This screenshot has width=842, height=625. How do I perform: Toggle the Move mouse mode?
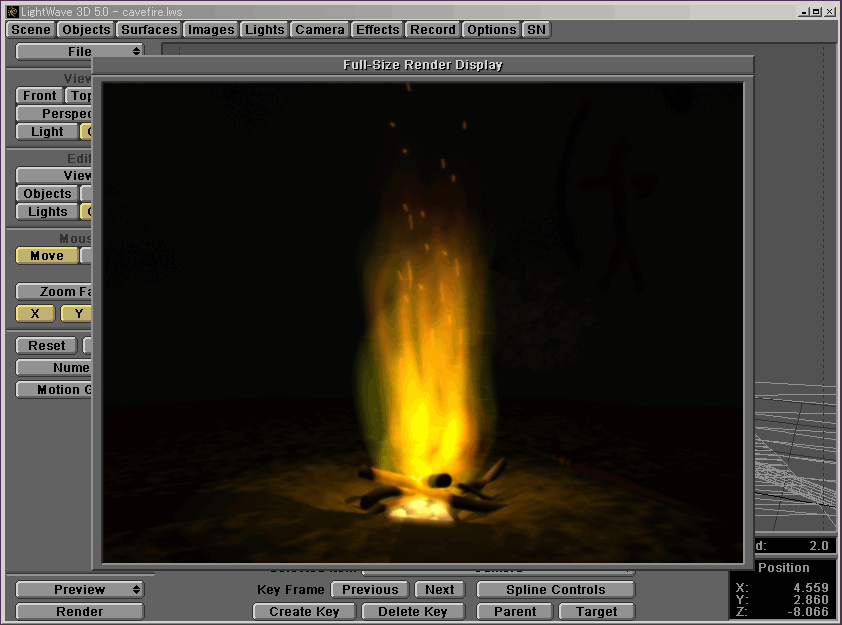47,256
